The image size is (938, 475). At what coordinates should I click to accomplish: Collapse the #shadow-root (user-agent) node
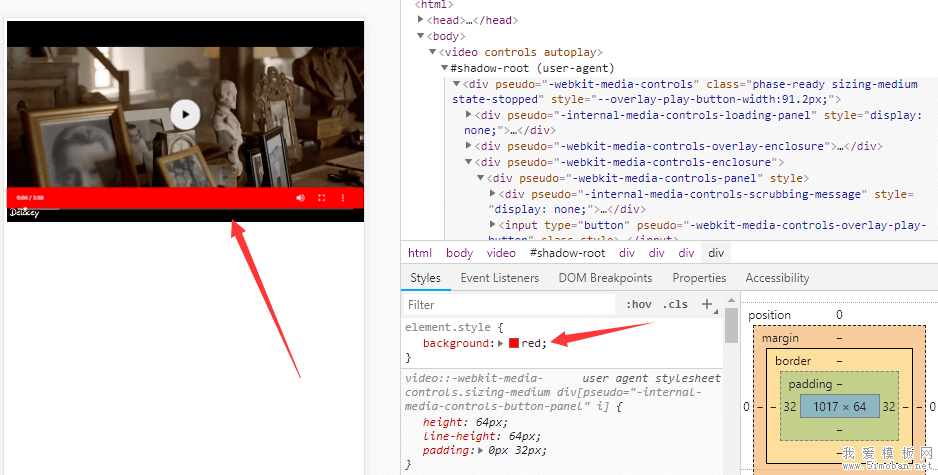pyautogui.click(x=444, y=68)
